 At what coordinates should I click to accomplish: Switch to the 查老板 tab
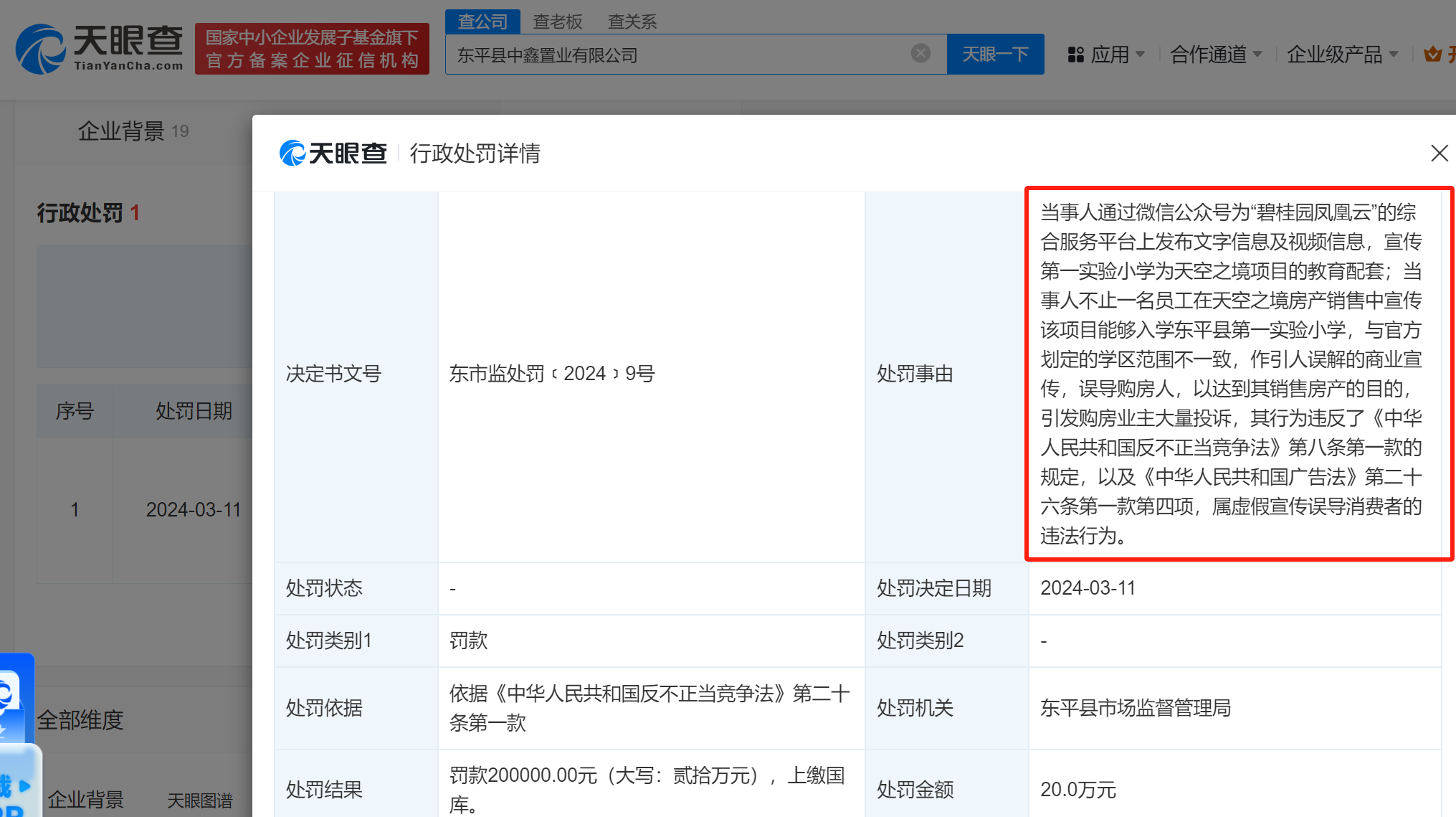[x=557, y=22]
